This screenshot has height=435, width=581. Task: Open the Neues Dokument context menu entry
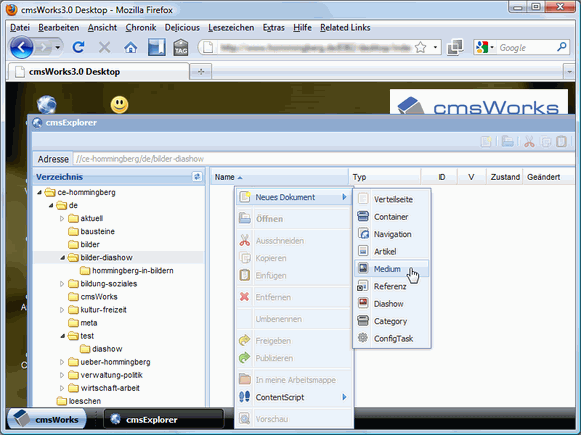click(x=293, y=197)
